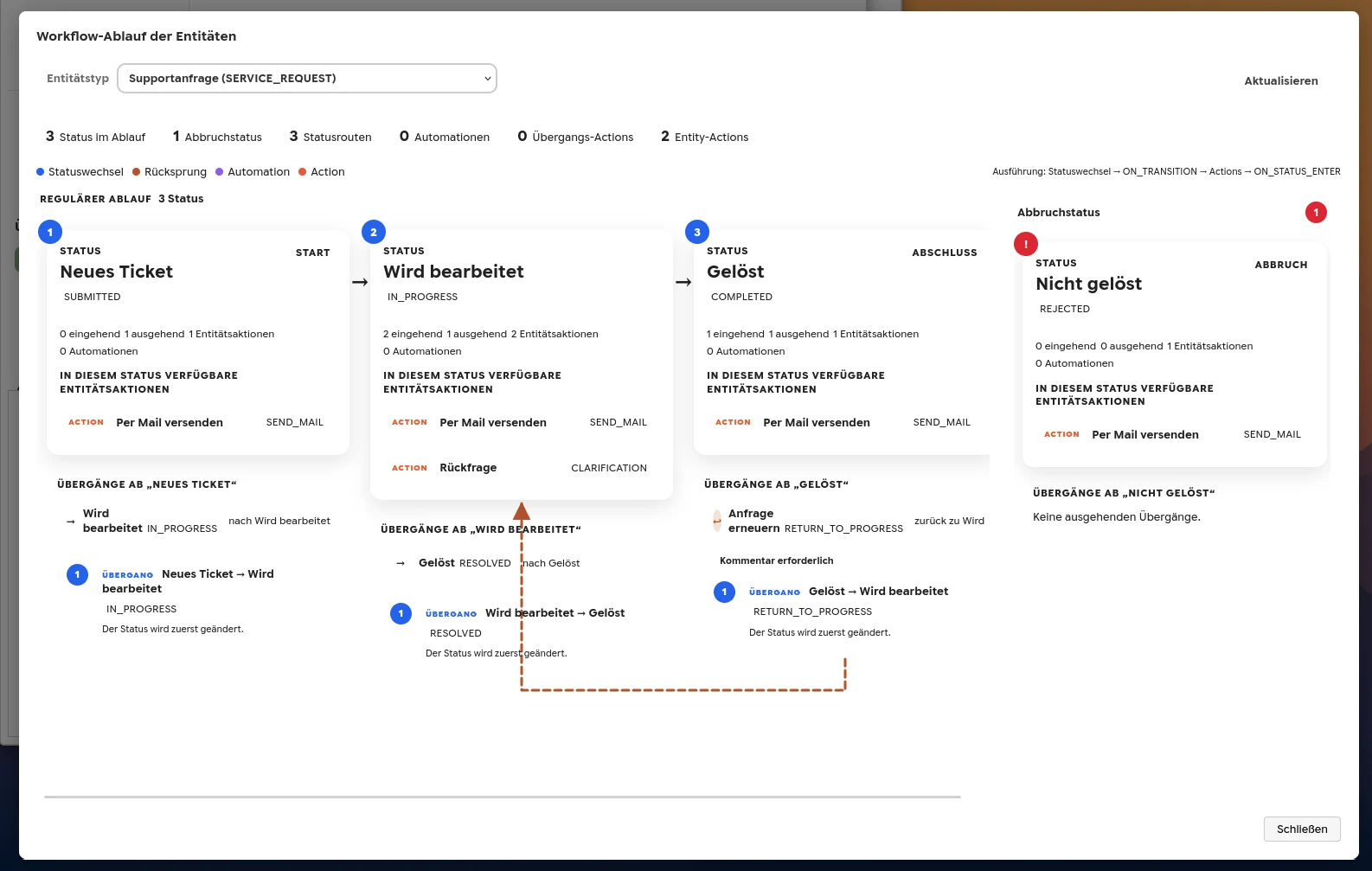Click step badge 3 on Gelöst card
Screen dimensions: 1372x871
697,232
